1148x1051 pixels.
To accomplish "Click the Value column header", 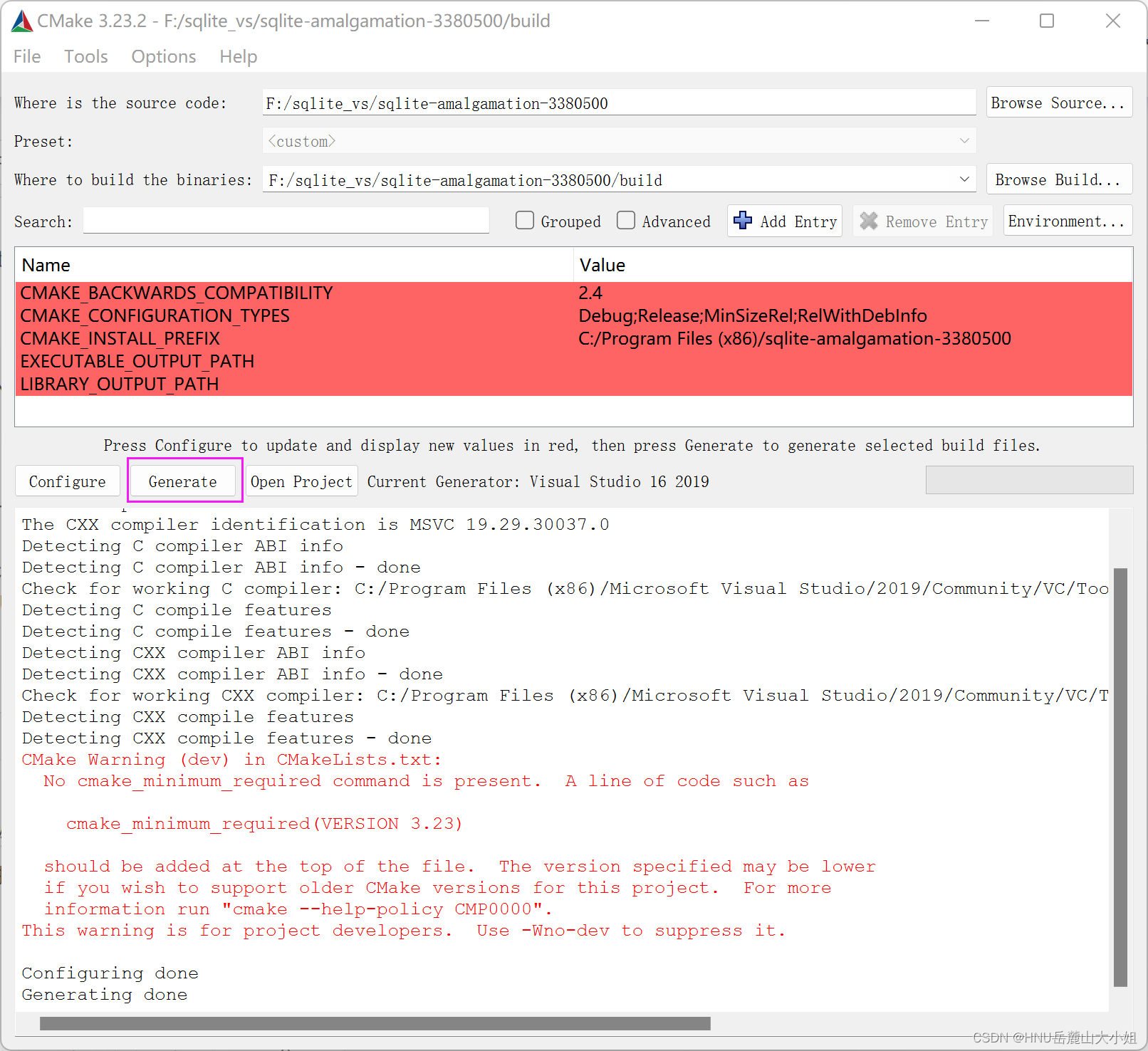I will [853, 265].
